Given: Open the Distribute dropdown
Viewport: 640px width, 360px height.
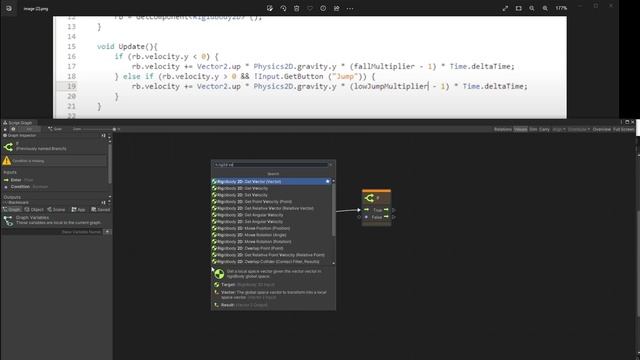Looking at the screenshot, I should point(579,129).
